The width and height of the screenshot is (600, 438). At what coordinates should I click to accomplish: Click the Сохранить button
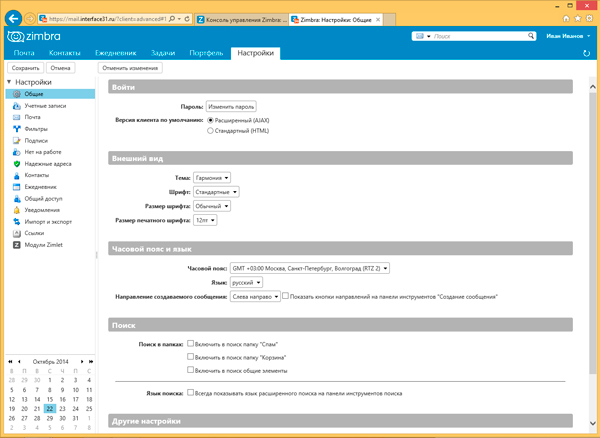pos(25,68)
